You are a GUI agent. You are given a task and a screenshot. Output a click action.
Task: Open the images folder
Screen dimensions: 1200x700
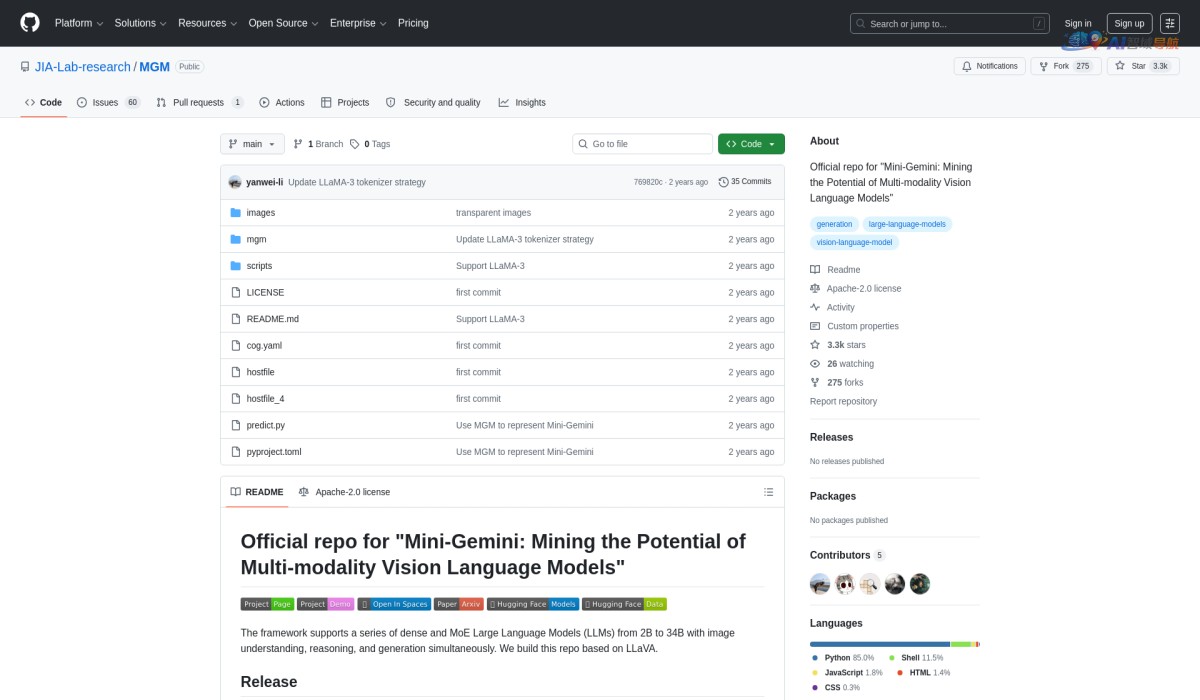(260, 213)
